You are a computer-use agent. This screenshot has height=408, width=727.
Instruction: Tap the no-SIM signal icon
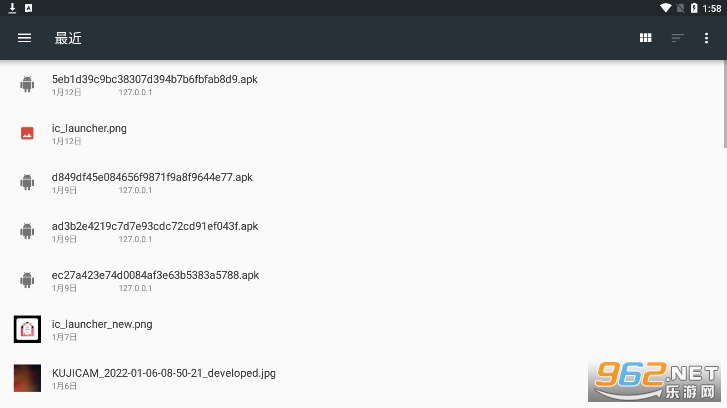(680, 8)
